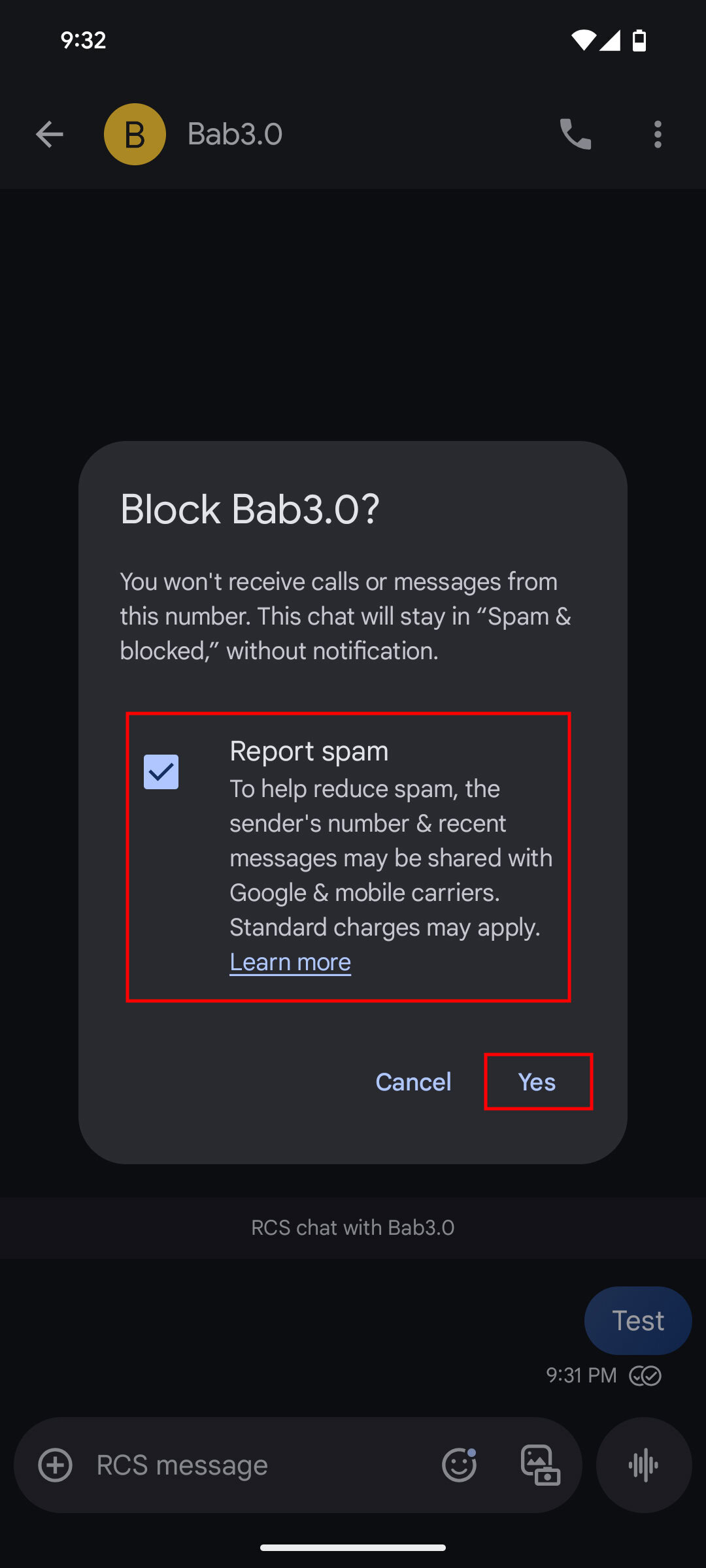Tap the back arrow icon
This screenshot has width=706, height=1568.
click(x=49, y=135)
